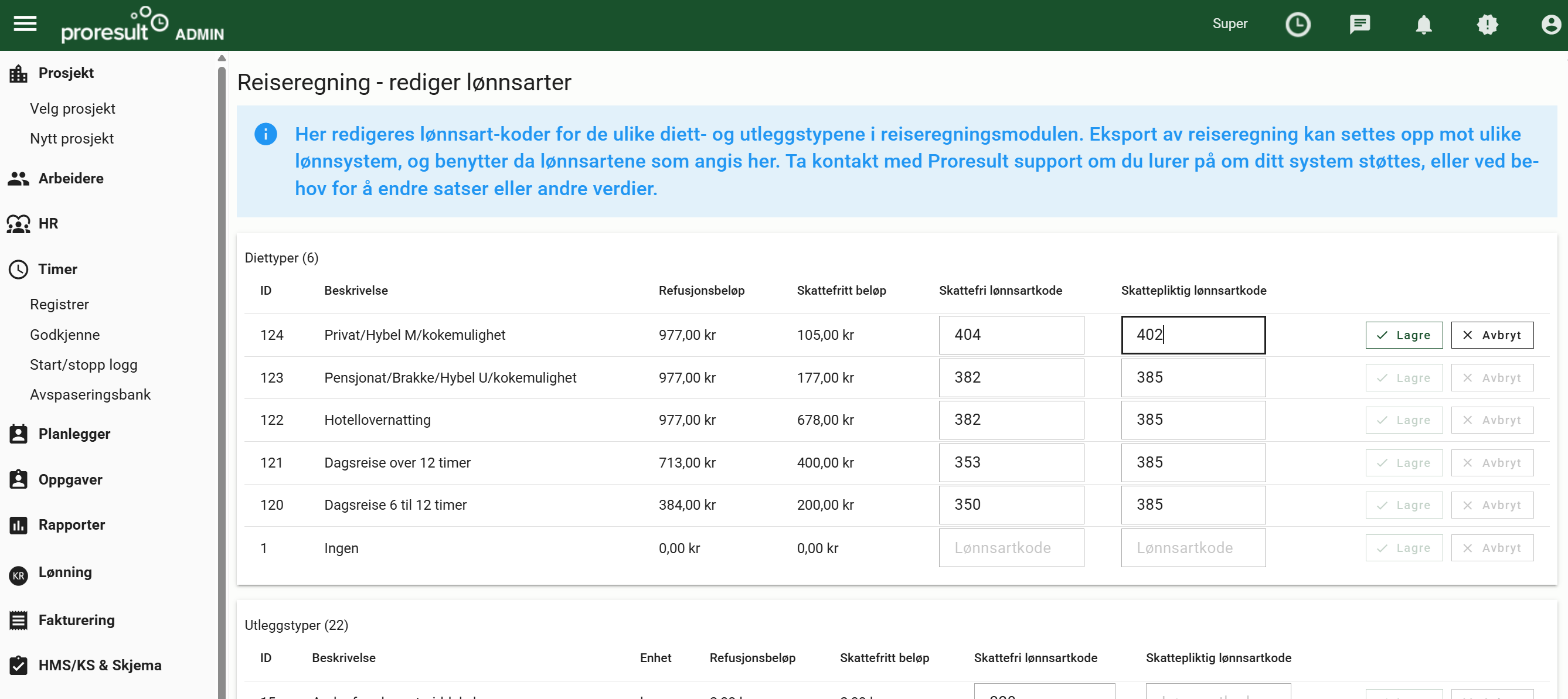Select Godkjenne under Timer
The height and width of the screenshot is (699, 1568).
(64, 335)
